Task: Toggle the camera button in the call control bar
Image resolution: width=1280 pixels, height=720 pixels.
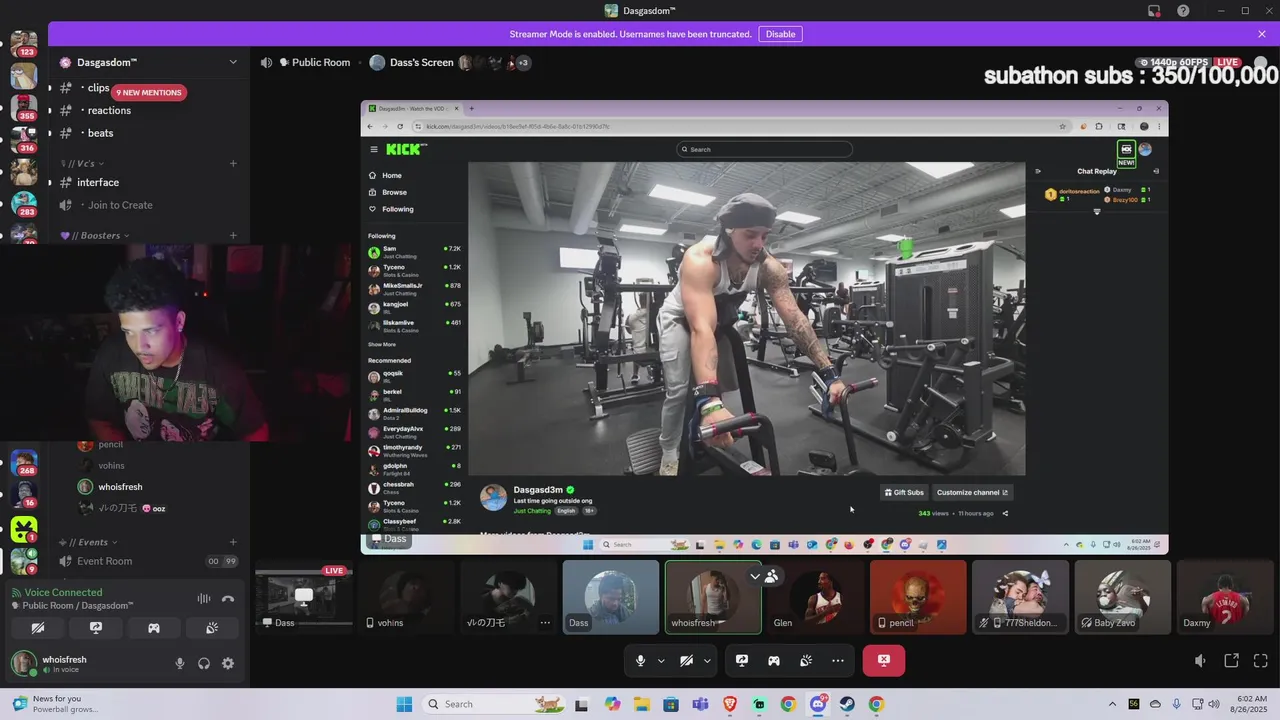Action: (x=686, y=660)
